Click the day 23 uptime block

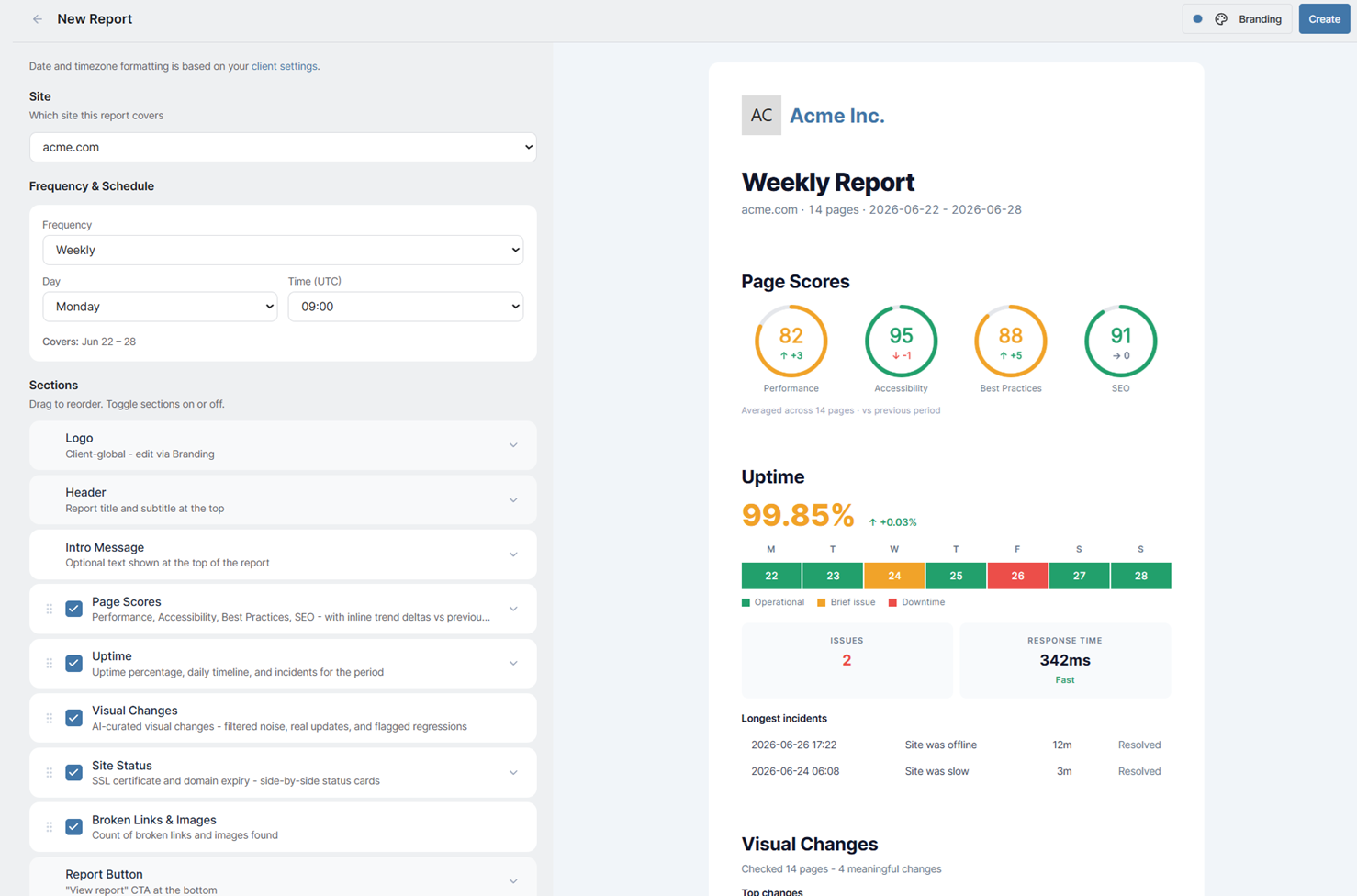833,576
